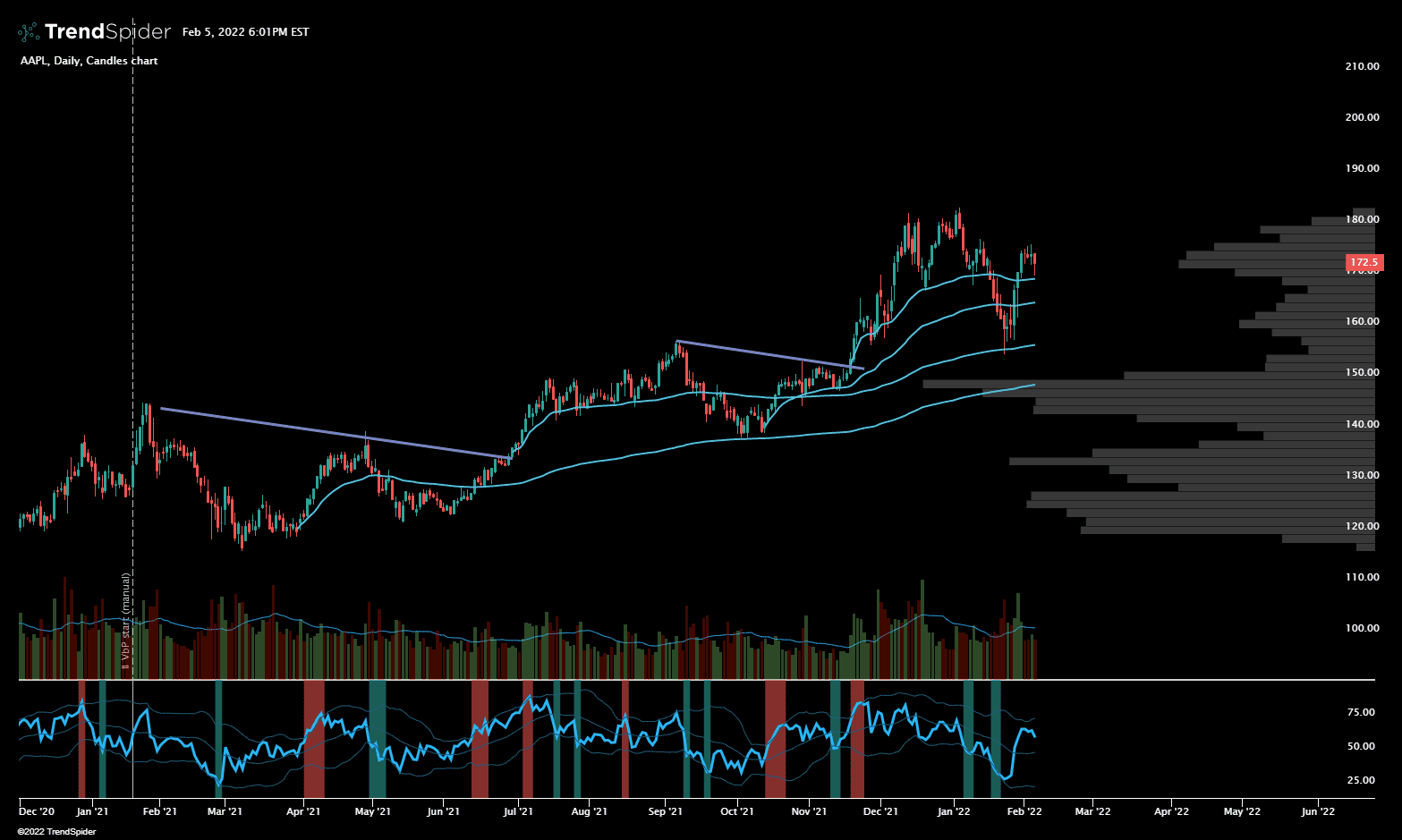1402x840 pixels.
Task: Click the TrendSpider spider logo icon
Action: 29,32
